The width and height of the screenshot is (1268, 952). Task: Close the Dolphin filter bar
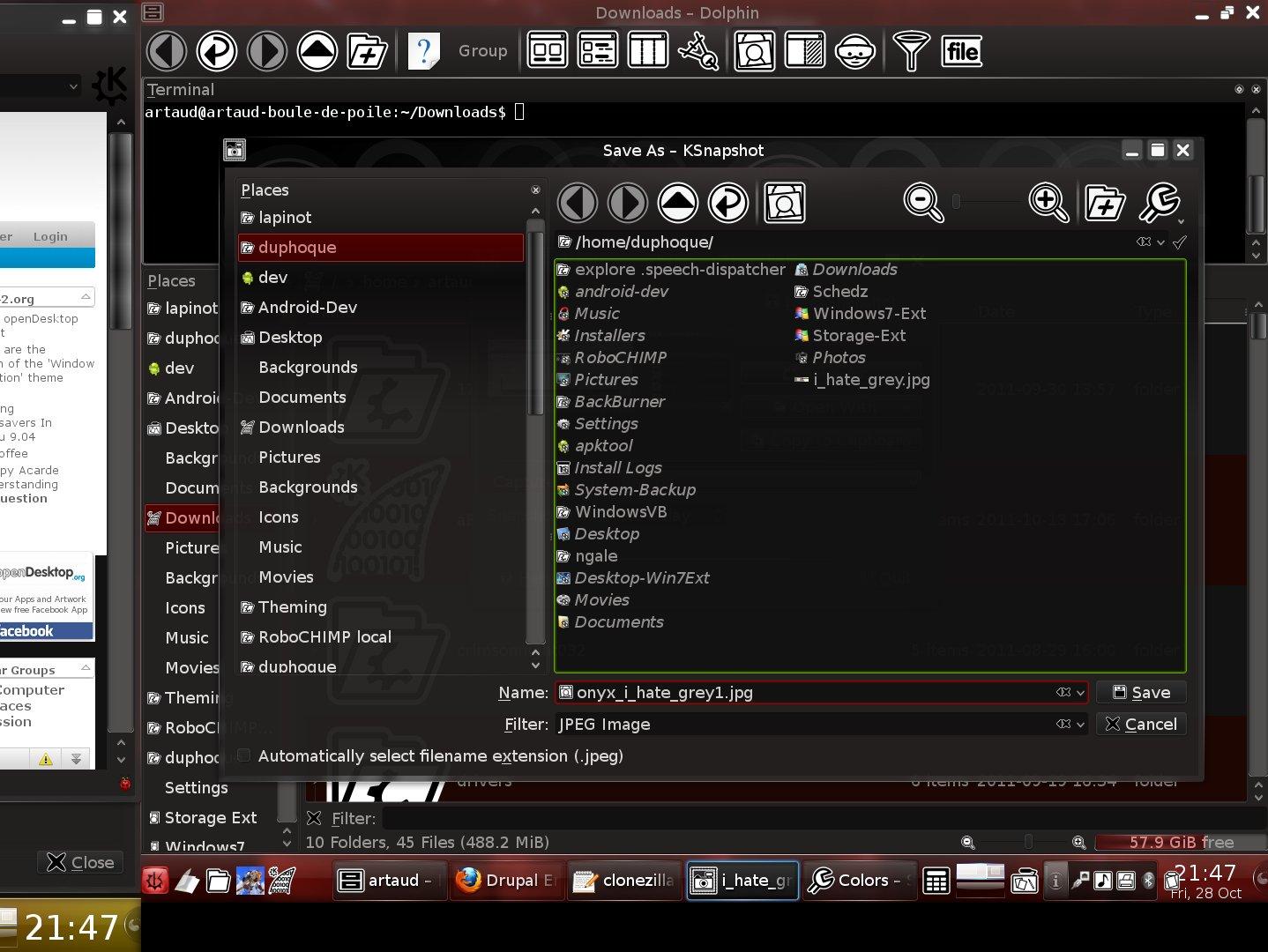(314, 818)
